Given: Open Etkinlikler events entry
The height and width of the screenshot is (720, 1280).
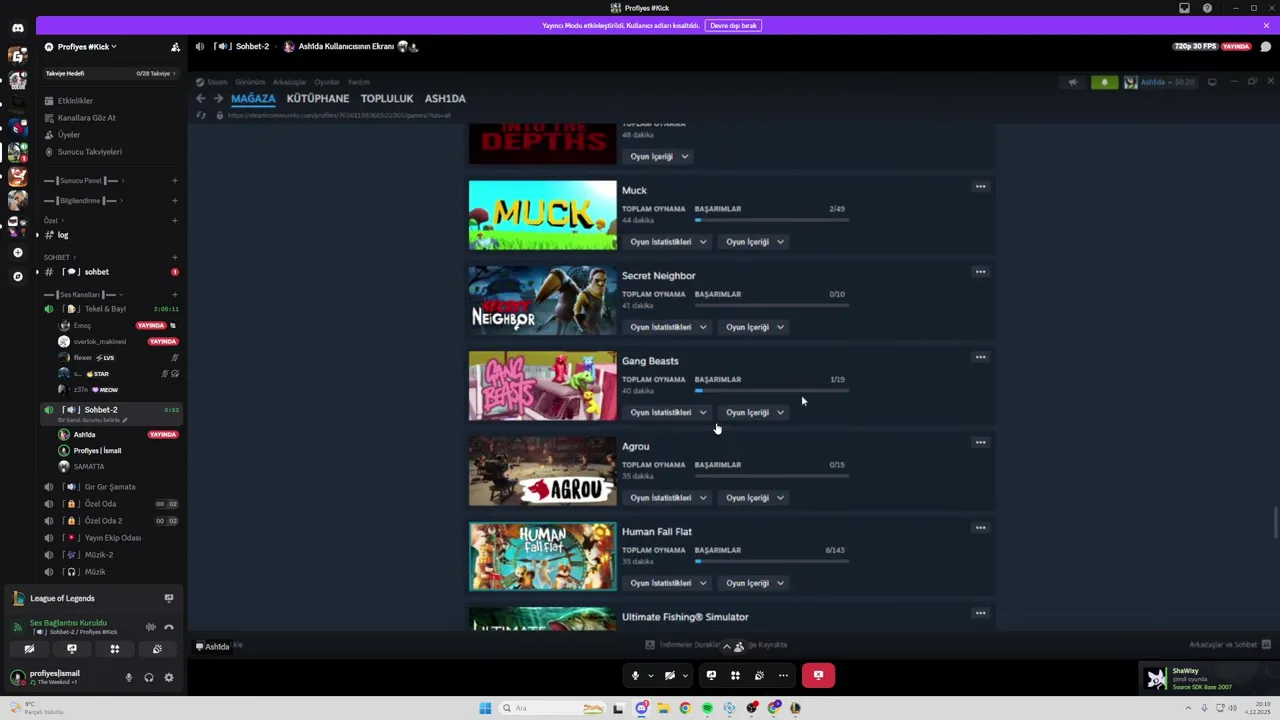Looking at the screenshot, I should [x=75, y=101].
